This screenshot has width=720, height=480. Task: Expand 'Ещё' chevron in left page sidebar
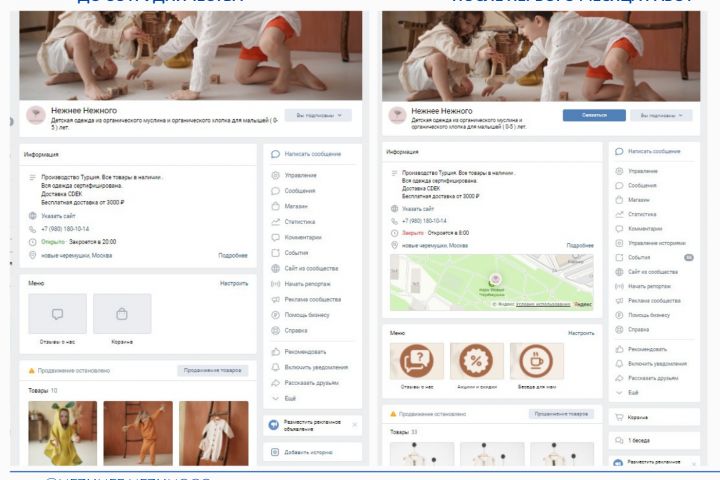tap(276, 398)
